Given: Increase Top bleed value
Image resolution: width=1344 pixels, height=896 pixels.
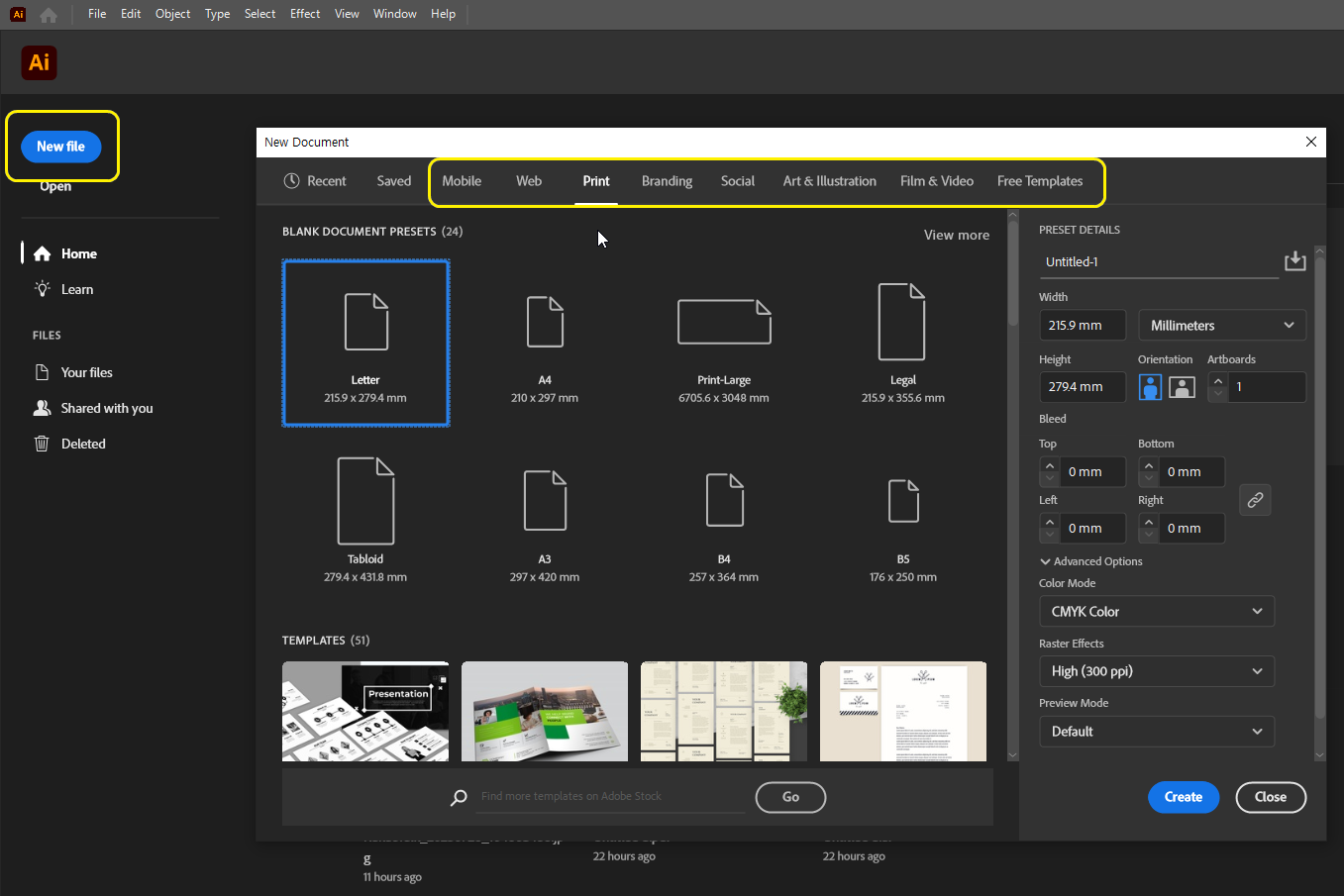Looking at the screenshot, I should point(1050,465).
